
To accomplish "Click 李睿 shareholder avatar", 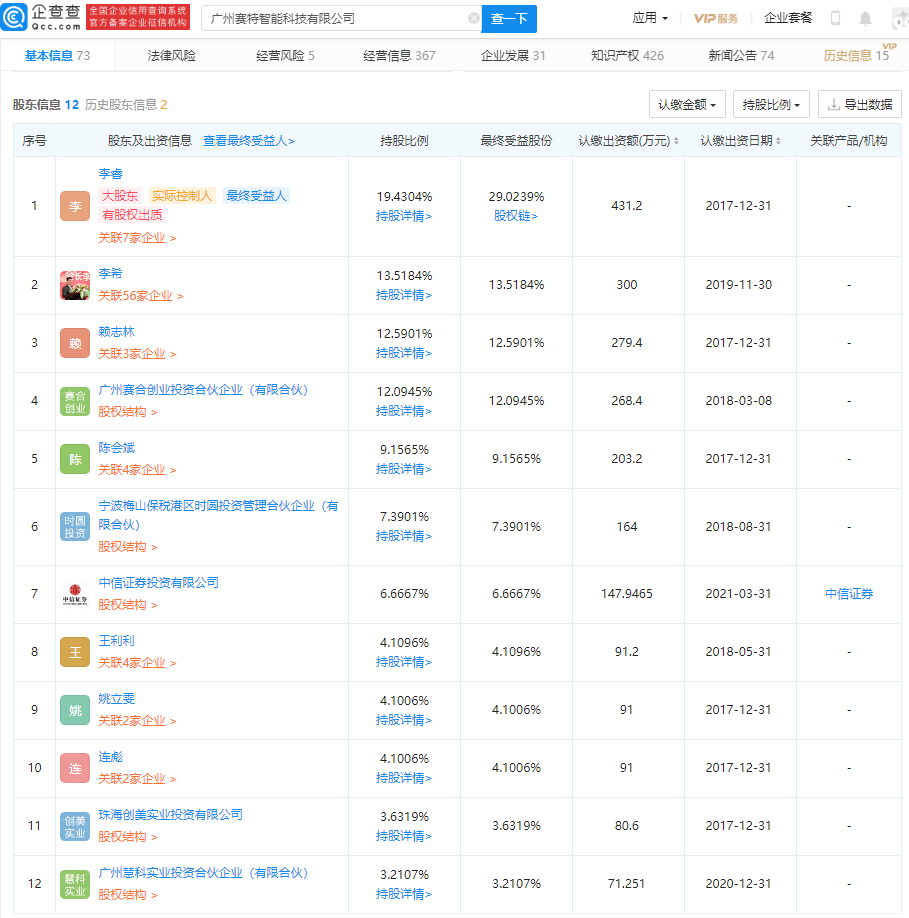I will (75, 206).
